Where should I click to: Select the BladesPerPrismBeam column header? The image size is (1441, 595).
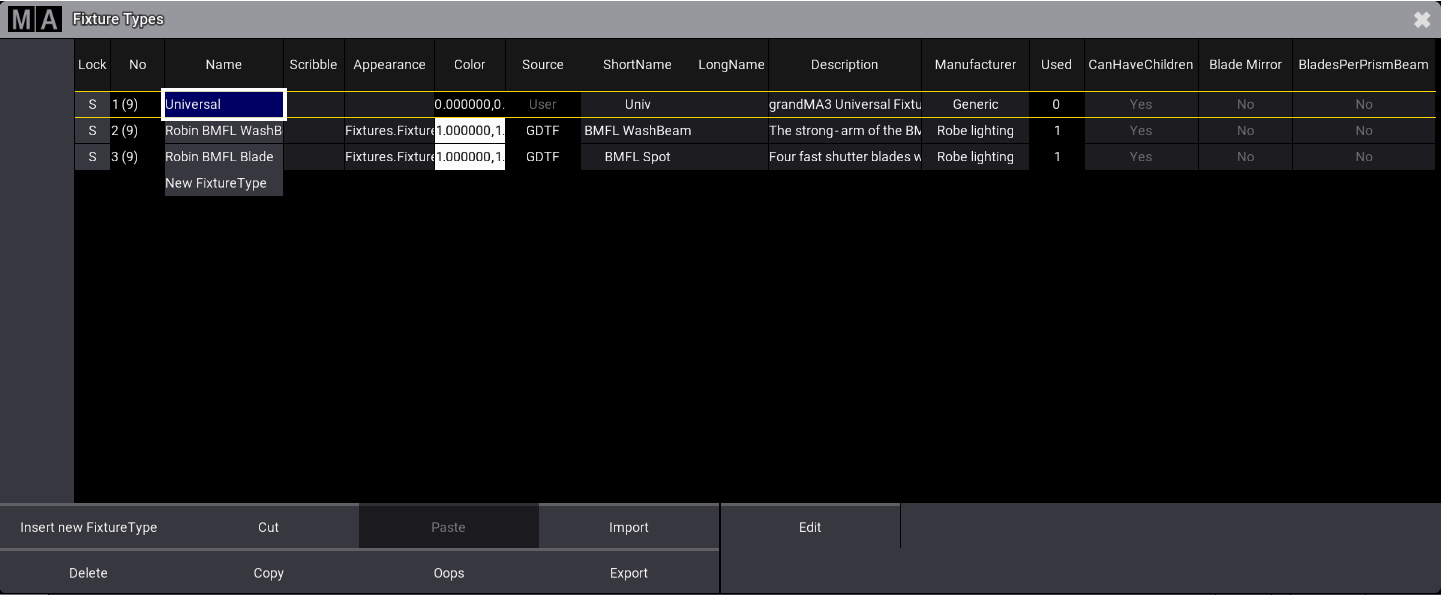pos(1364,65)
